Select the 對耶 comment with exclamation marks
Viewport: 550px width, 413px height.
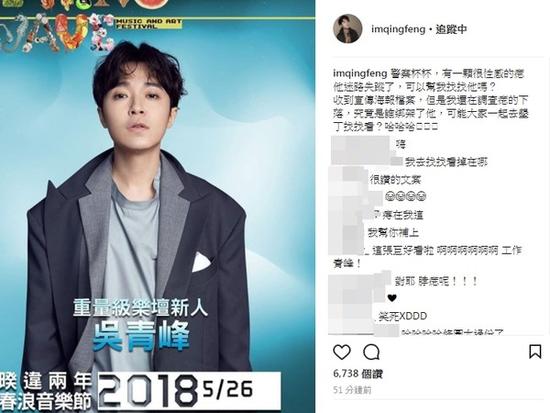tap(436, 281)
